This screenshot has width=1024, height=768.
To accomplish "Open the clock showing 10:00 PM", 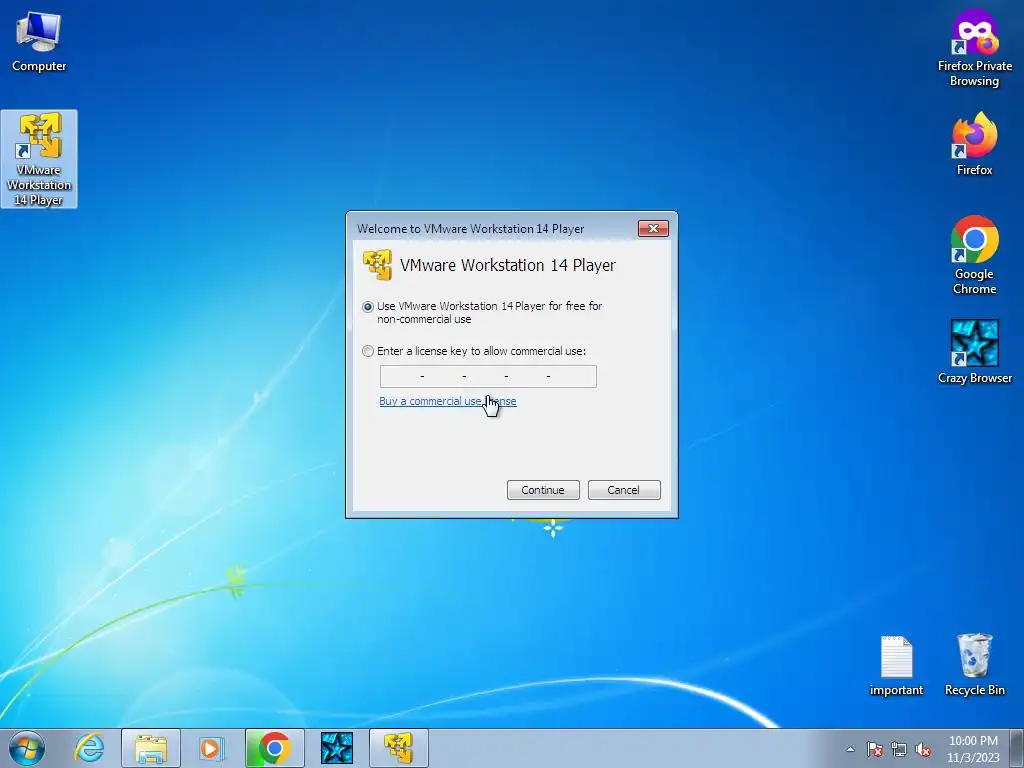I will [x=973, y=748].
